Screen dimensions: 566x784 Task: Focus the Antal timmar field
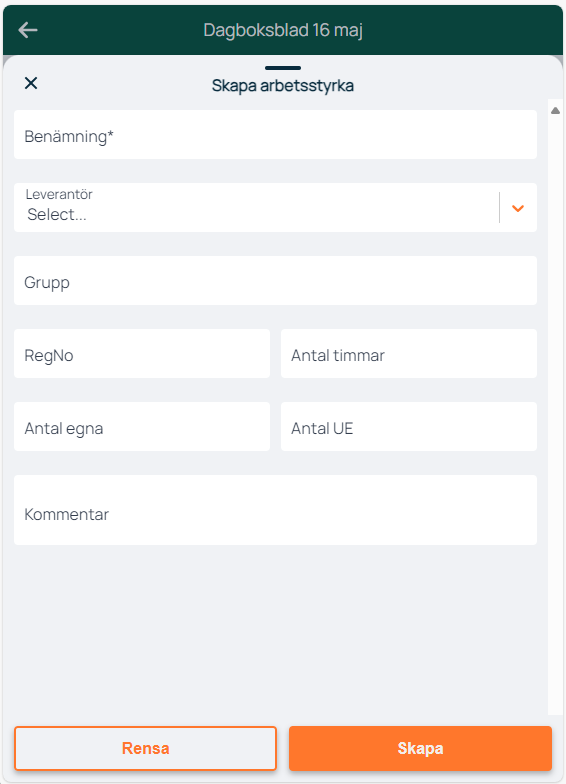[409, 354]
